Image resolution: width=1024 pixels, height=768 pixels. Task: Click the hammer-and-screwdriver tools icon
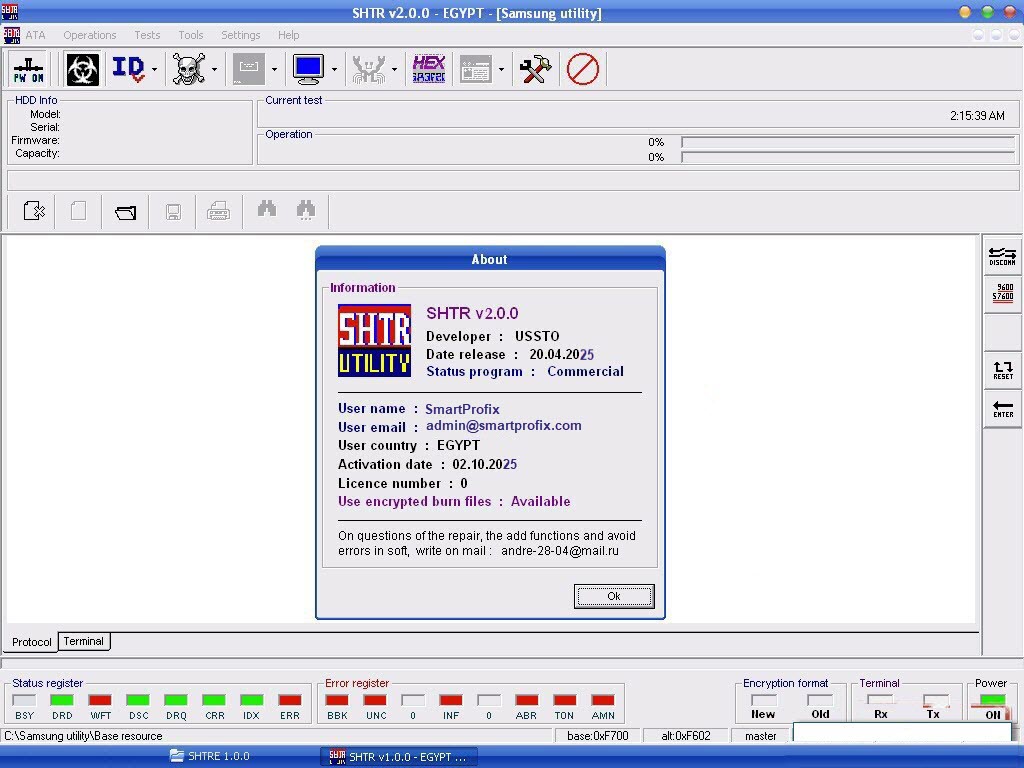535,69
